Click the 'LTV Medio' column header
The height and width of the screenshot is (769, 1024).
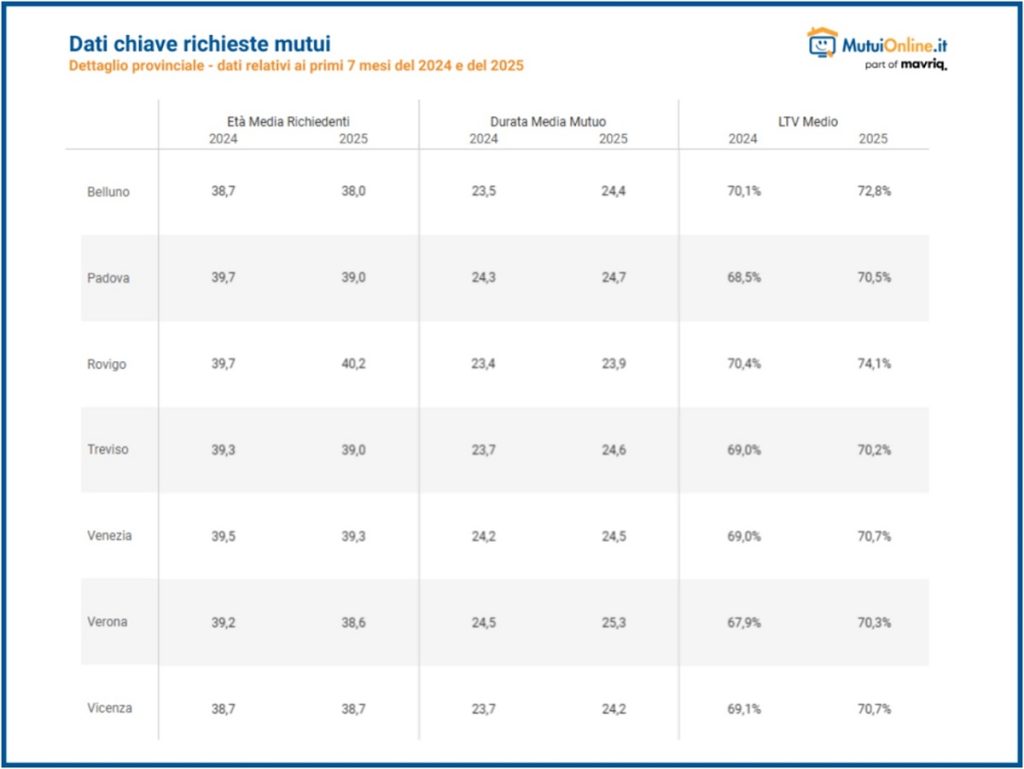(808, 122)
